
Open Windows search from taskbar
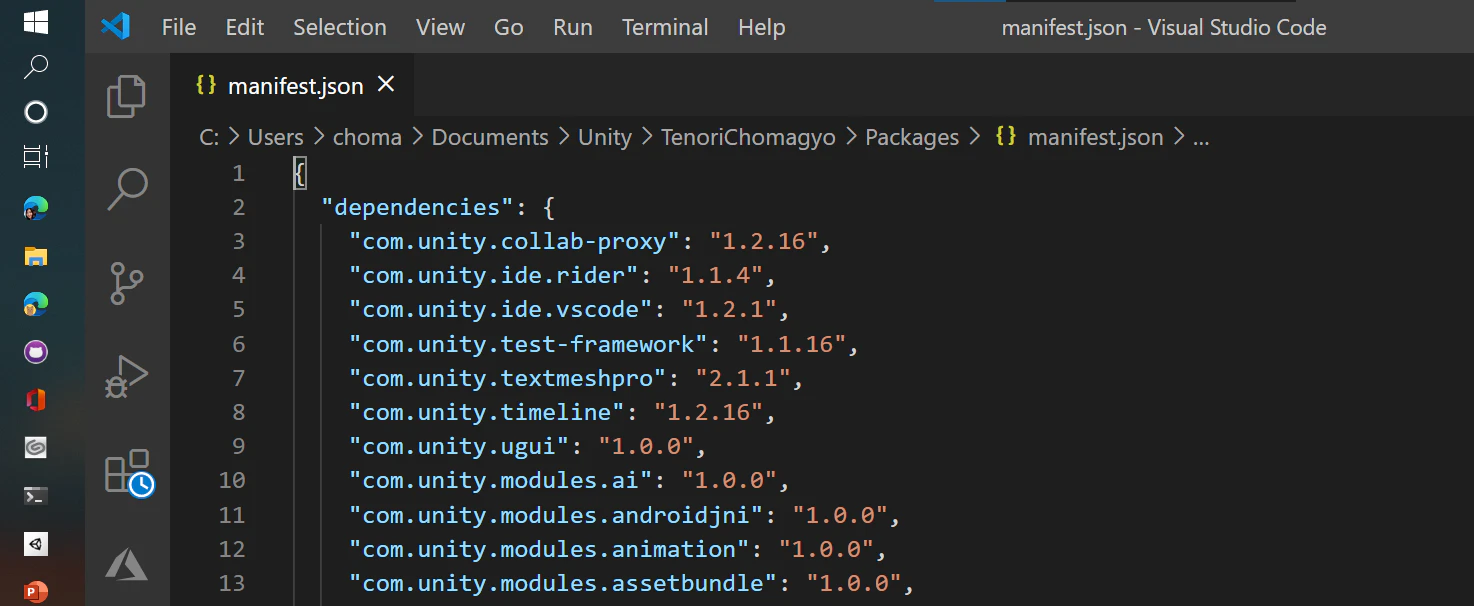[x=36, y=67]
